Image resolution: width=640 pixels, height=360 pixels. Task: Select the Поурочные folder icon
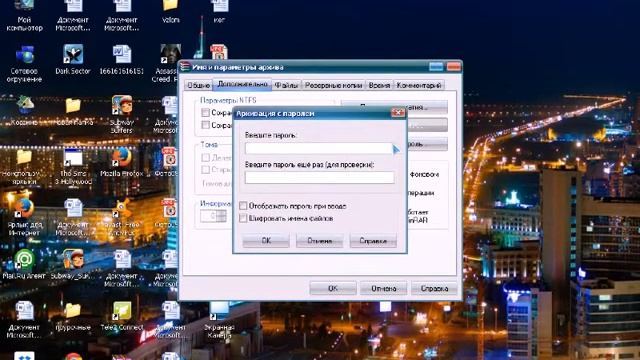pos(73,316)
